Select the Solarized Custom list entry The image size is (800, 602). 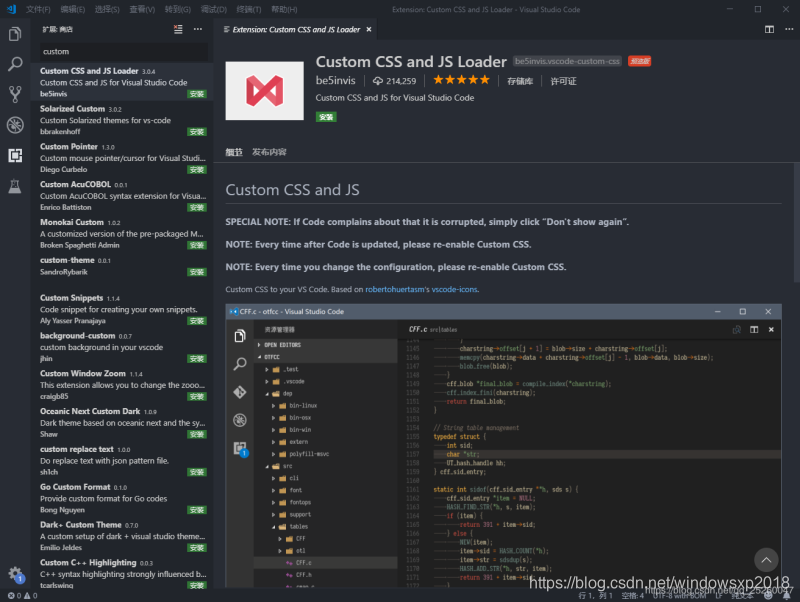click(x=122, y=120)
